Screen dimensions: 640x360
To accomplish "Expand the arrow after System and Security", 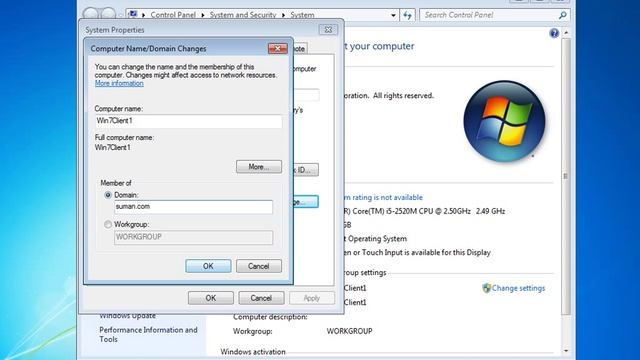I will tap(283, 16).
